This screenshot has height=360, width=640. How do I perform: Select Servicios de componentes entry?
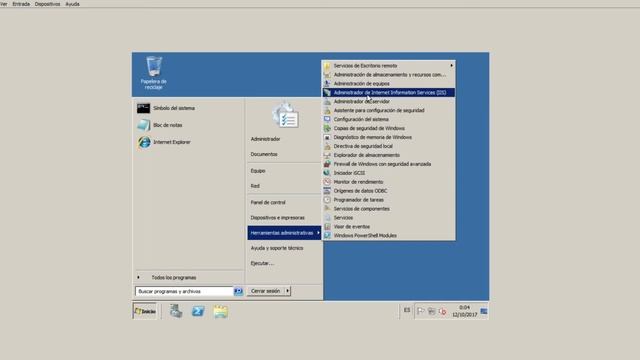point(388,209)
